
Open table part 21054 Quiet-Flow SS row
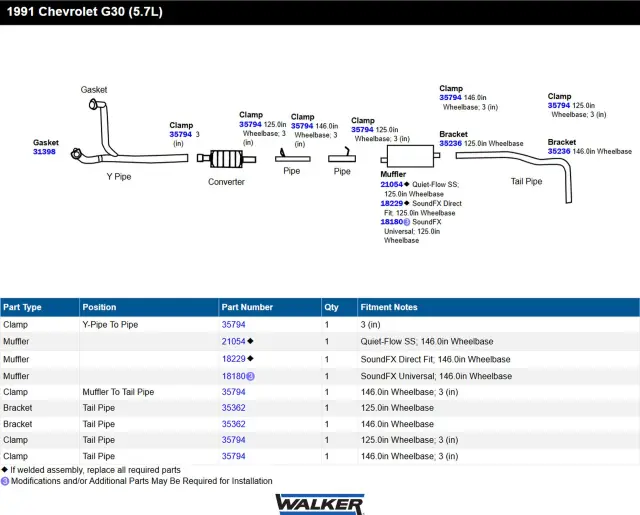[233, 342]
